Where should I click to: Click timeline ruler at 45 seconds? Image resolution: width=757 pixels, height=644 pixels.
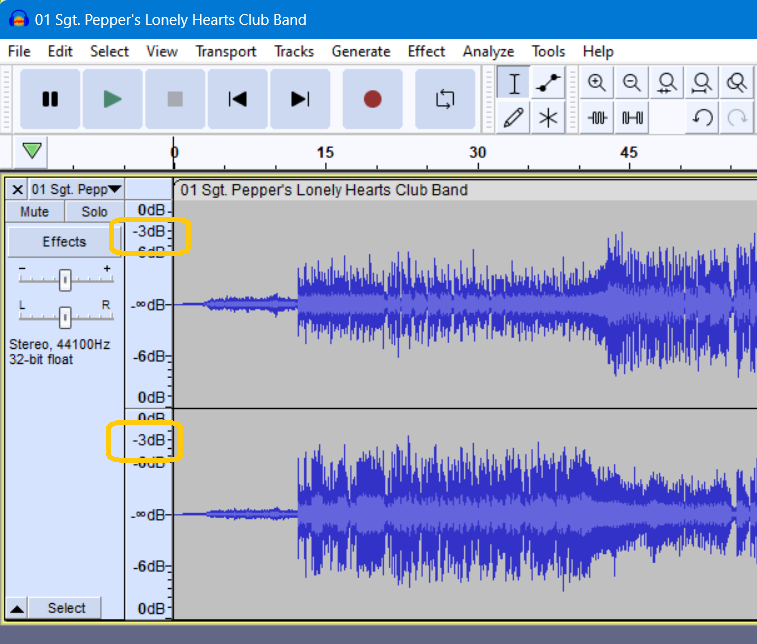[x=629, y=153]
